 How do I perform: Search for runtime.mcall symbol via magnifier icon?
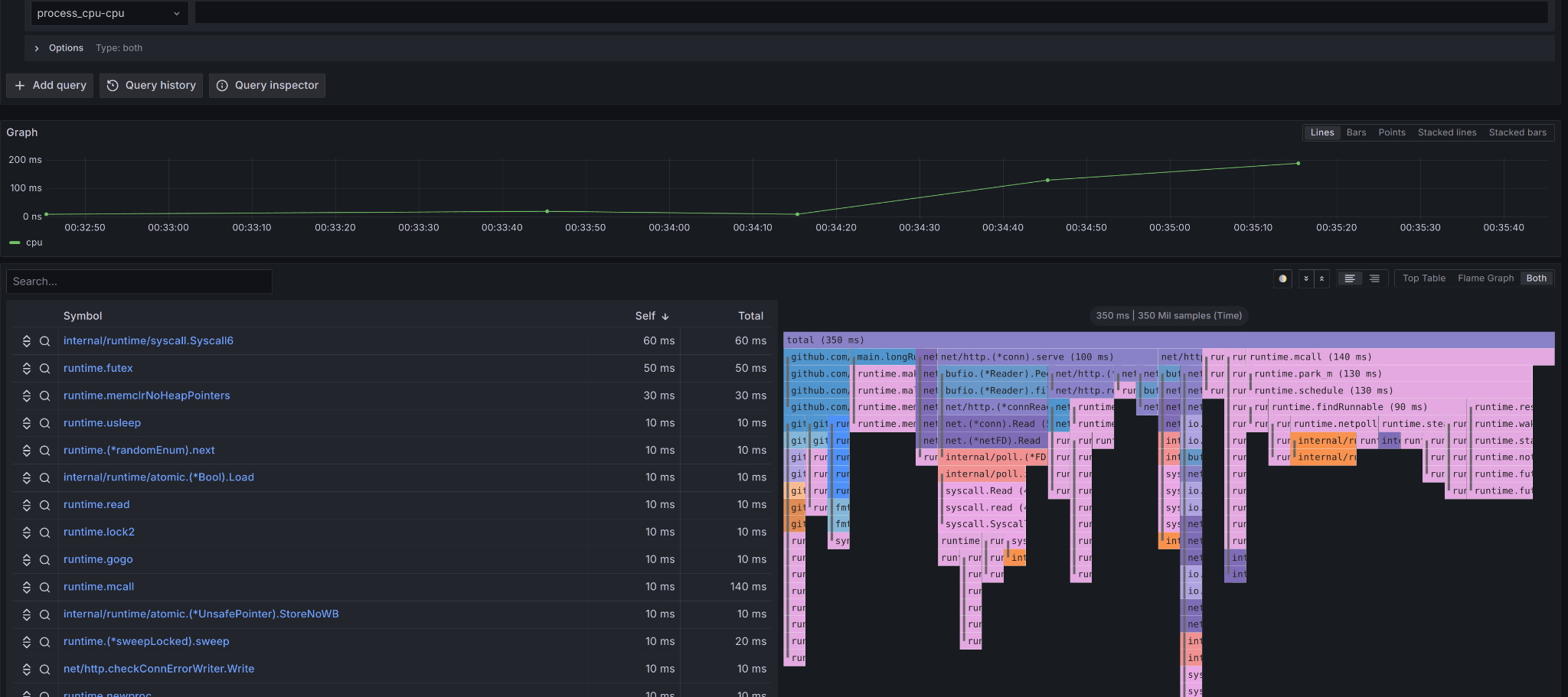click(45, 587)
